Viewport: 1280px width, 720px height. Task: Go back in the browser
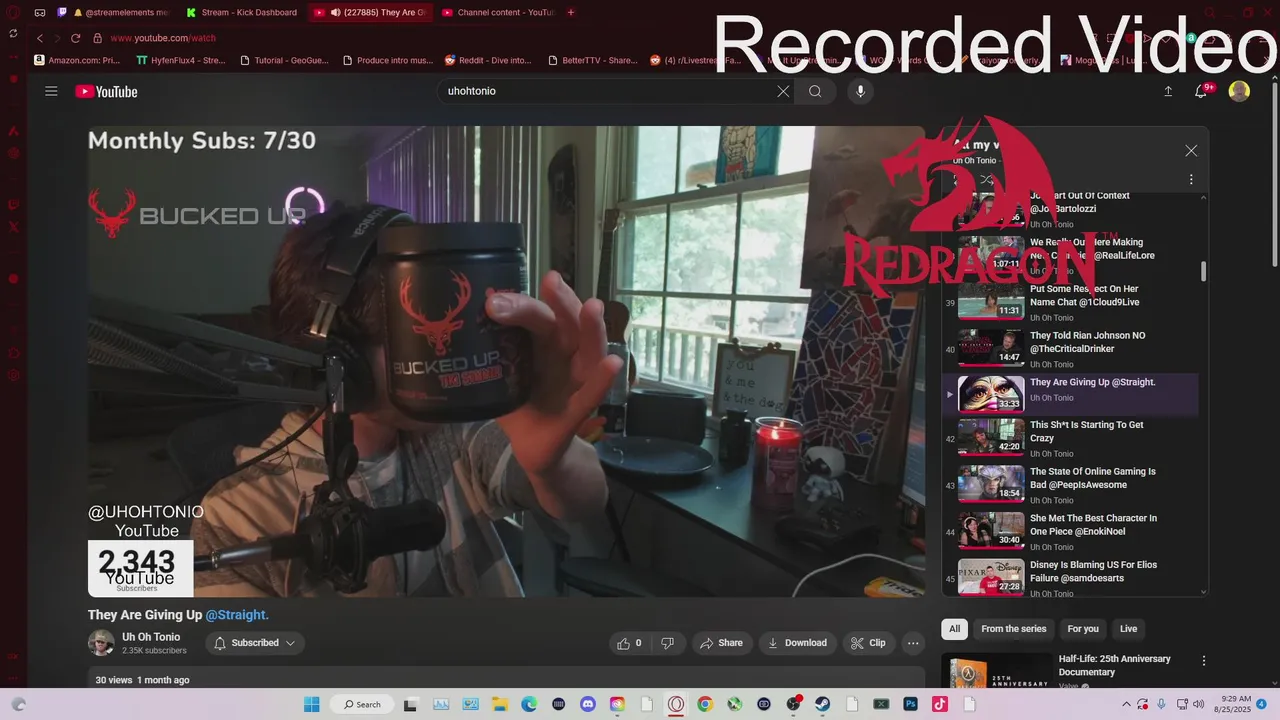click(40, 38)
